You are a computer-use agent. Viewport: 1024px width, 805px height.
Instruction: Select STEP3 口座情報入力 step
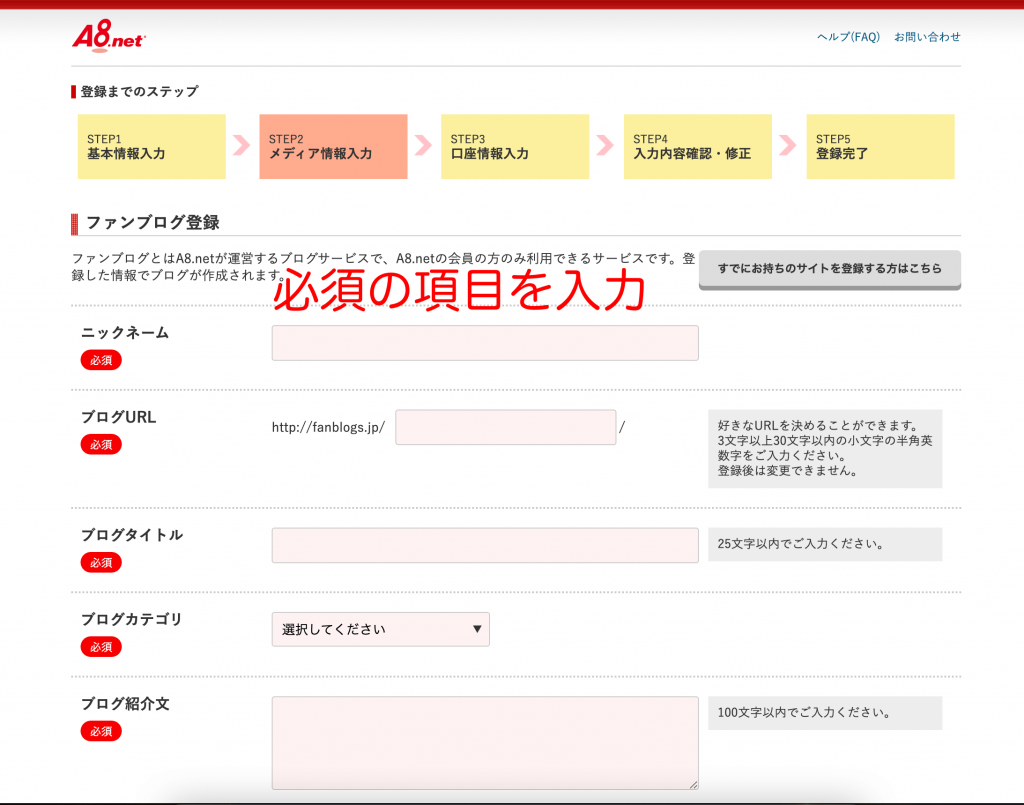click(515, 147)
